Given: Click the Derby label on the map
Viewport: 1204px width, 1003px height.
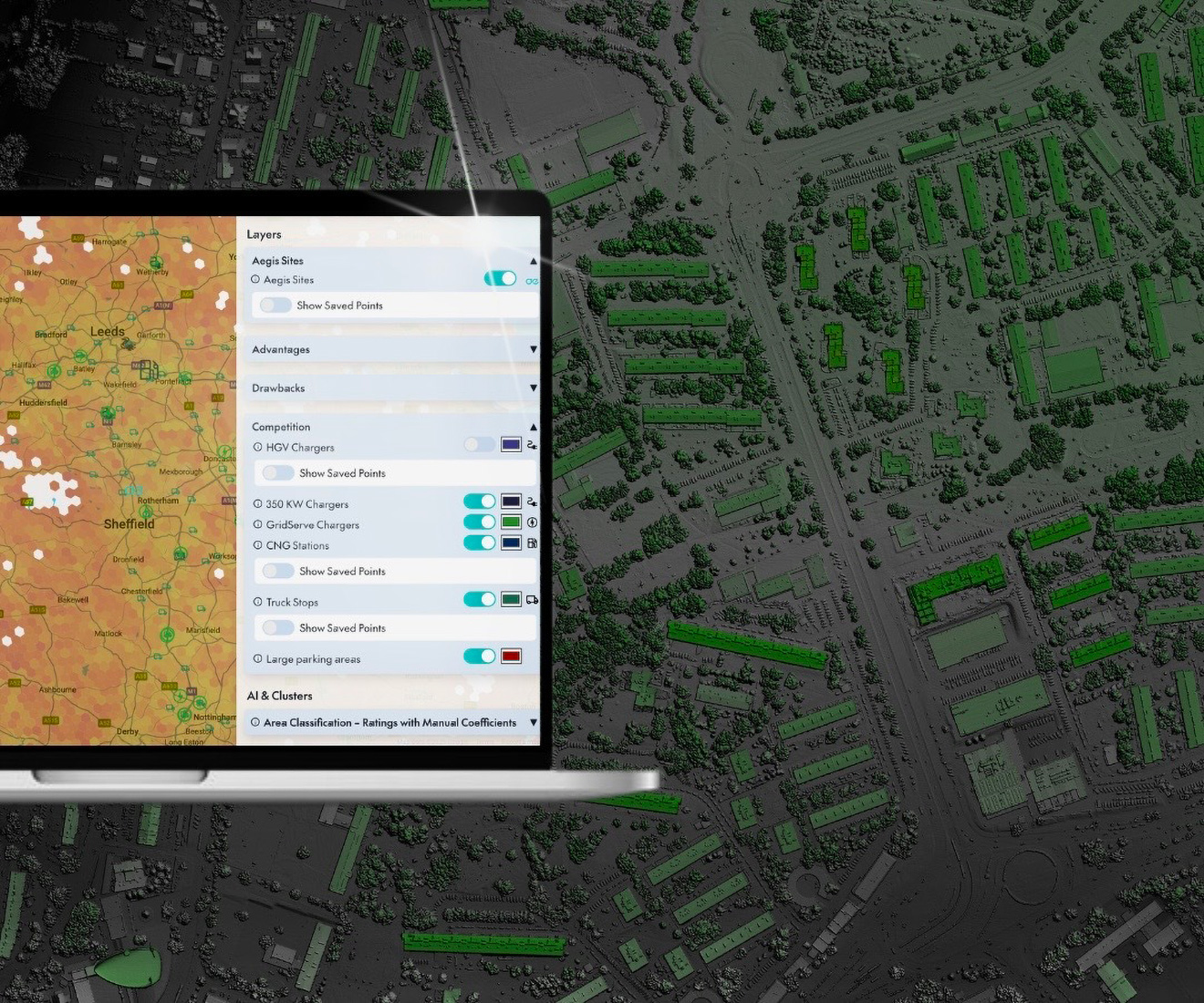Looking at the screenshot, I should click(128, 731).
